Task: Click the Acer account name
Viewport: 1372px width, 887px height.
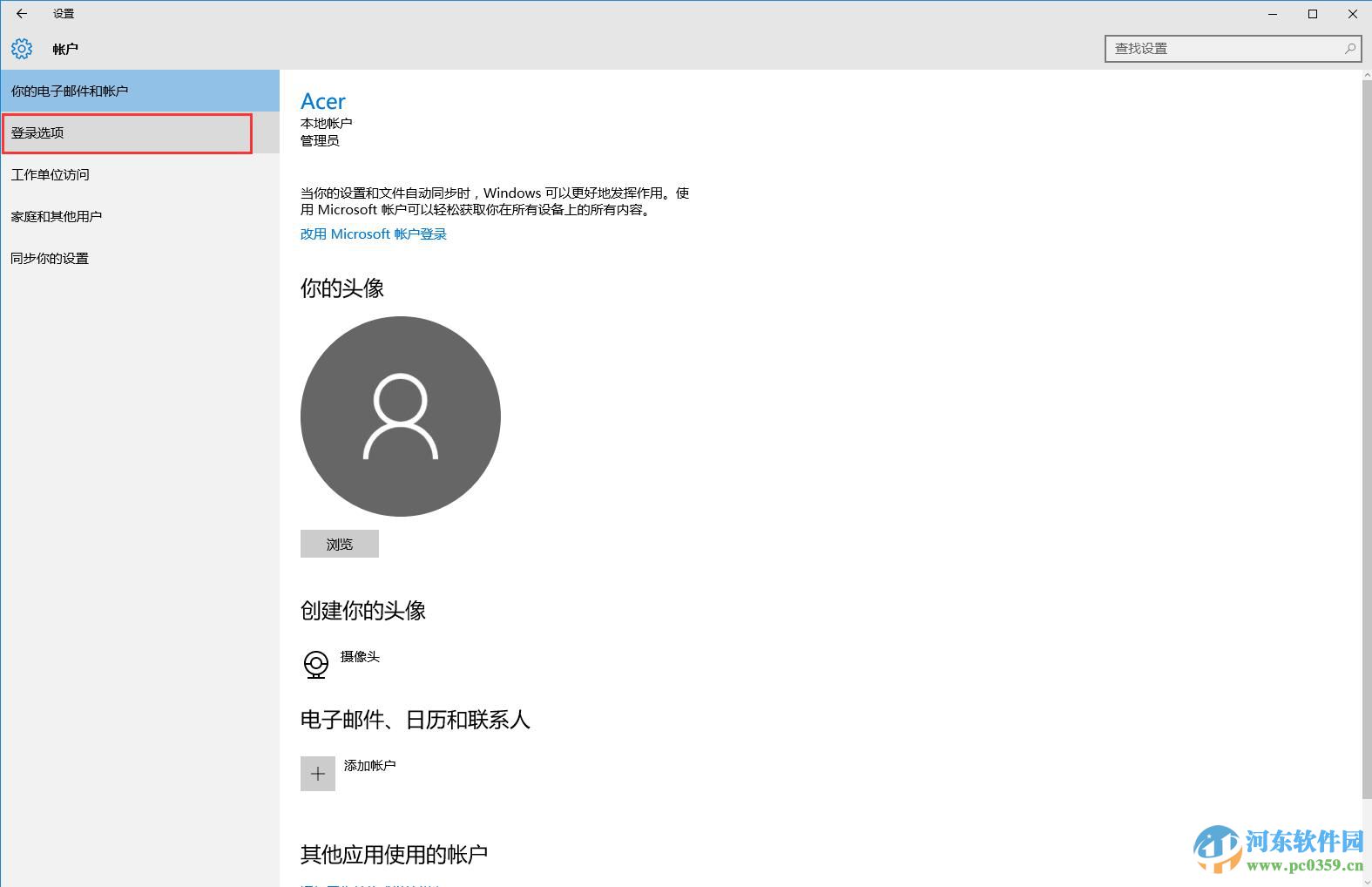Action: point(323,101)
